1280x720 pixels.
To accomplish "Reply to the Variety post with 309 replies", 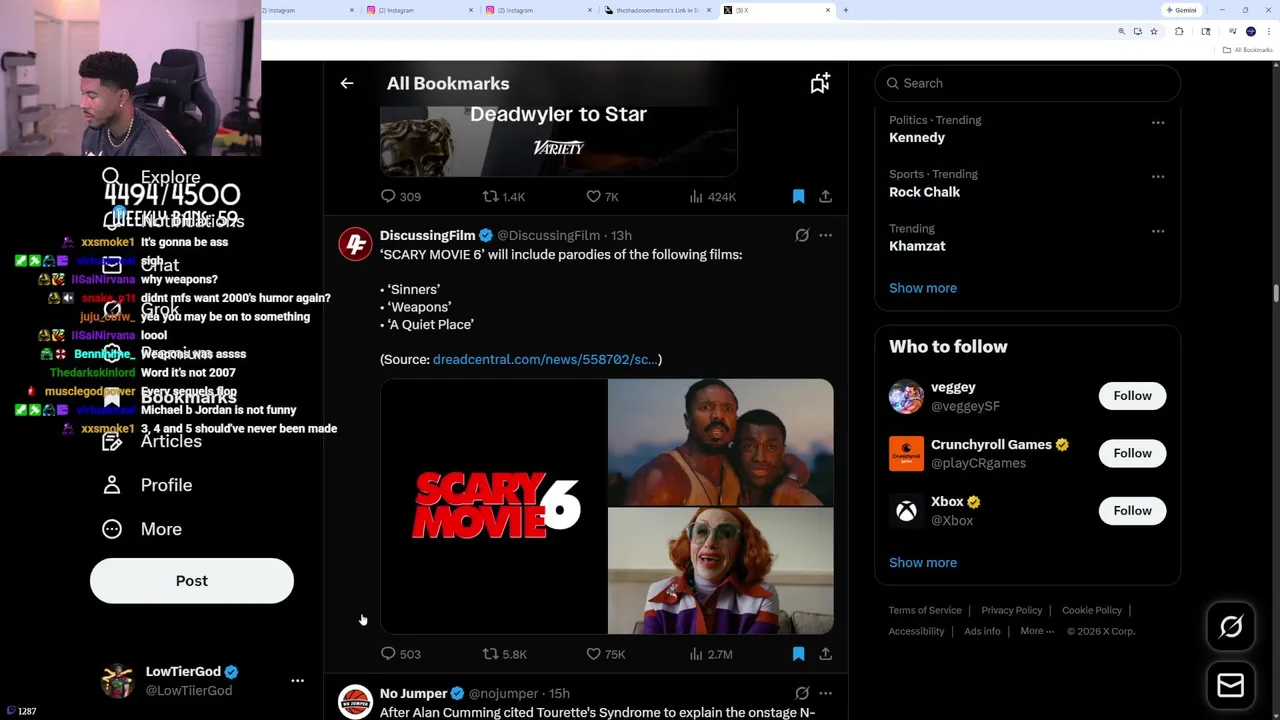I will [401, 196].
